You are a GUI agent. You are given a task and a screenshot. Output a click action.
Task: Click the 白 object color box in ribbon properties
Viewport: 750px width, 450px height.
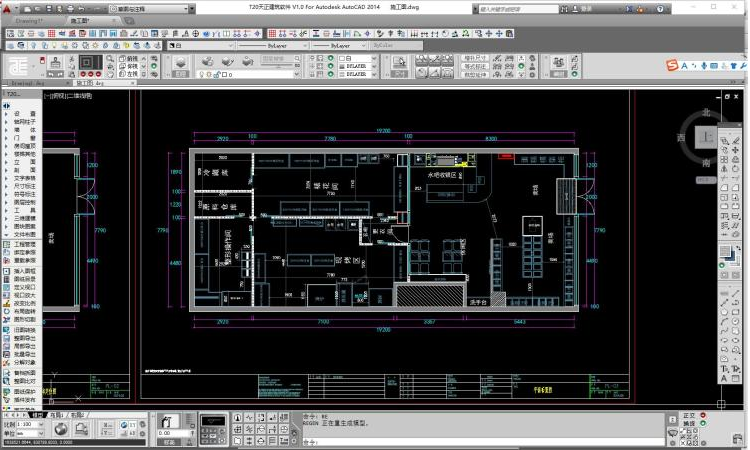[357, 58]
